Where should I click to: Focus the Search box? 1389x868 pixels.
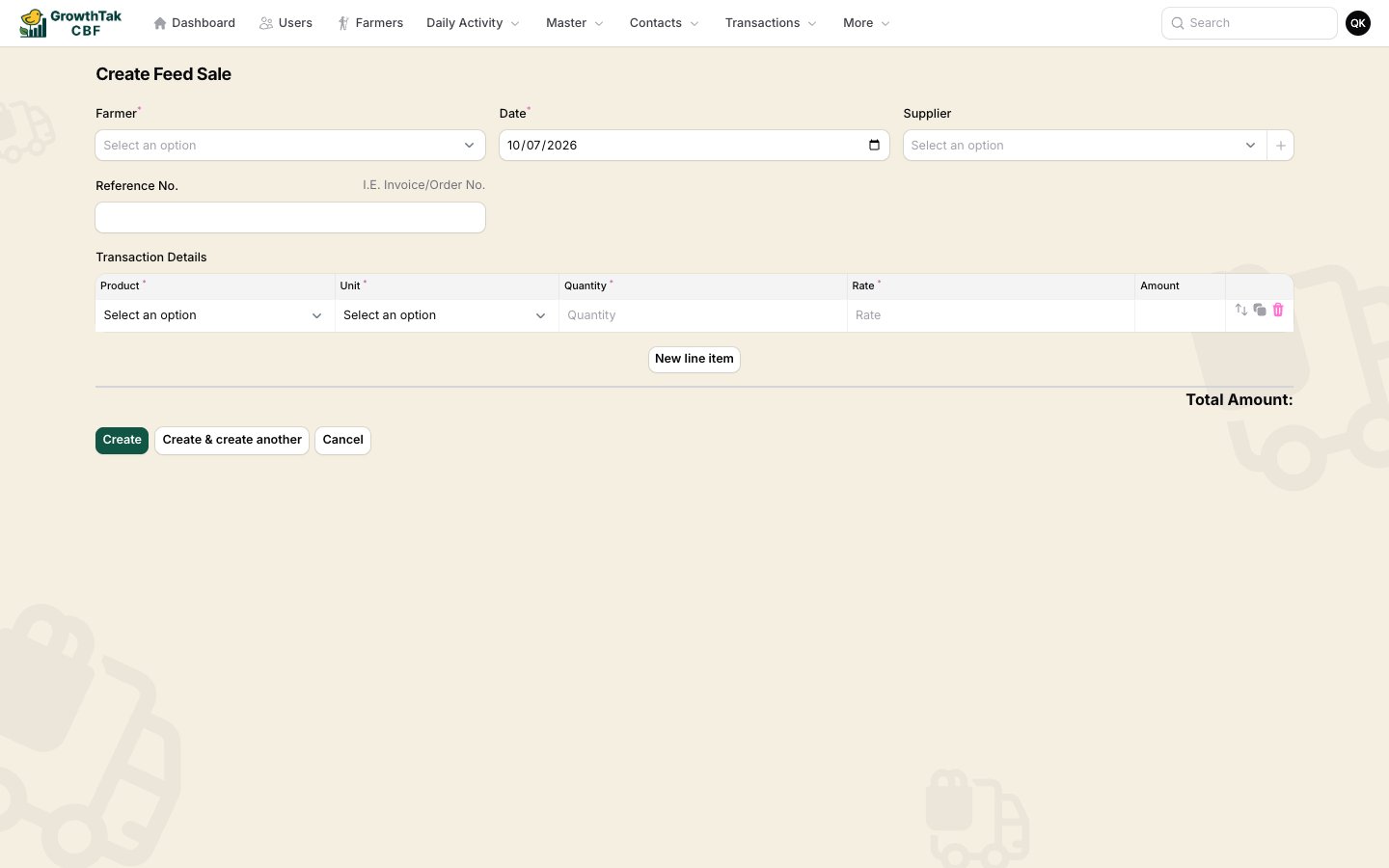1249,23
